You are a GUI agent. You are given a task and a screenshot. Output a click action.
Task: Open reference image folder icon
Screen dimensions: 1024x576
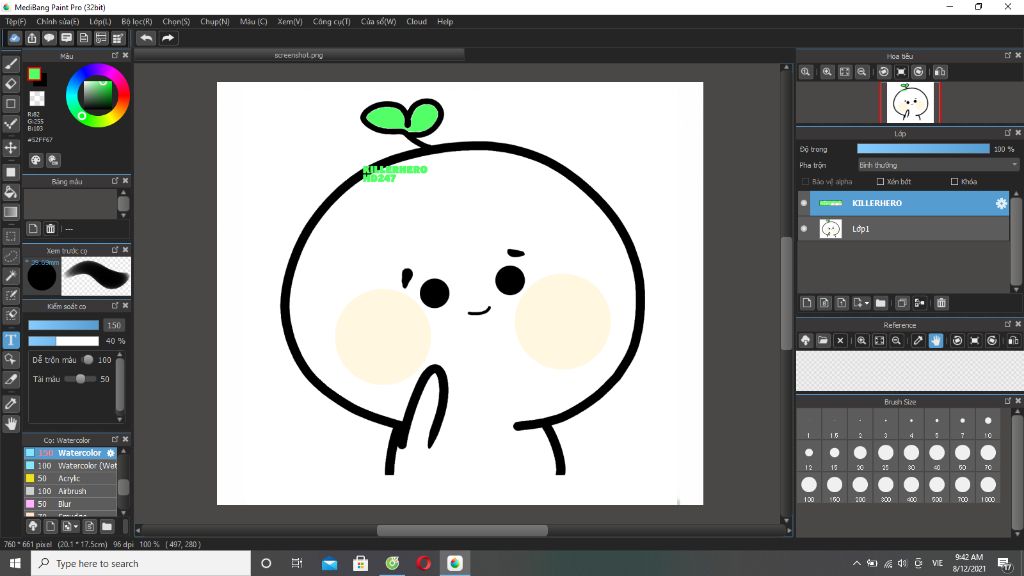coord(823,340)
